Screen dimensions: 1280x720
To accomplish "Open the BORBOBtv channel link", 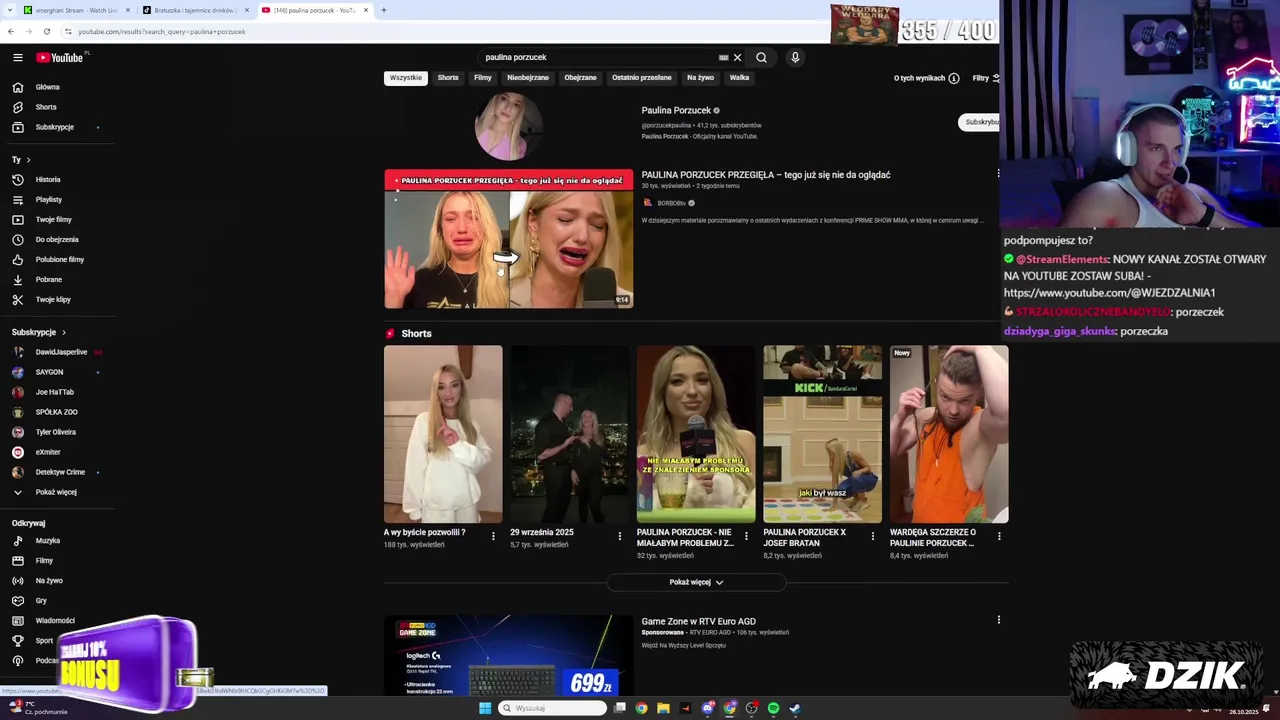I will [x=671, y=203].
